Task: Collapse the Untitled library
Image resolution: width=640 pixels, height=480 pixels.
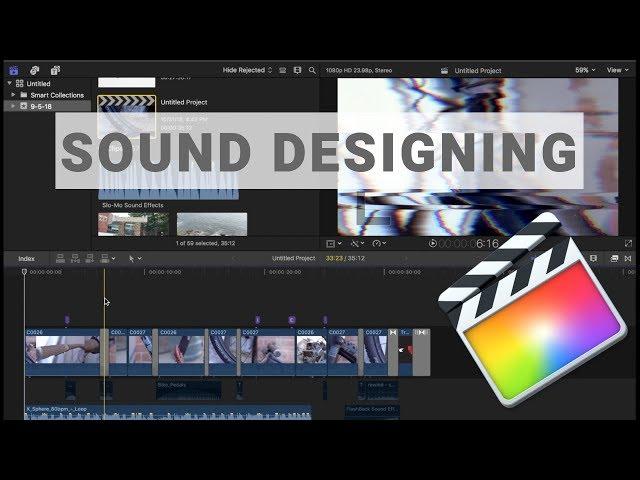Action: pos(9,83)
